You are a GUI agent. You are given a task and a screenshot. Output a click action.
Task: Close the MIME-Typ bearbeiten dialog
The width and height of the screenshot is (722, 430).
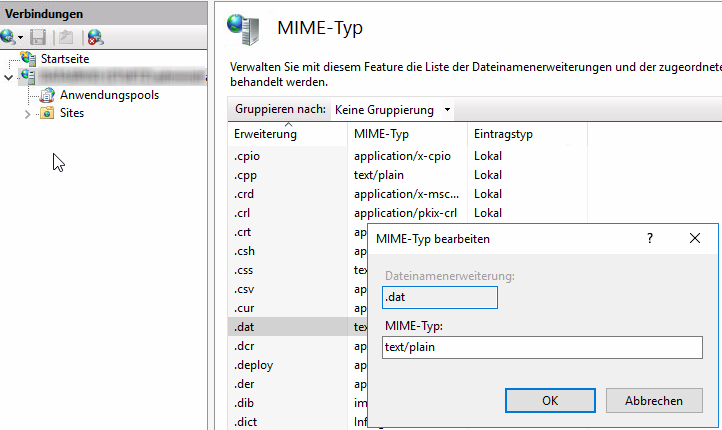tap(695, 239)
